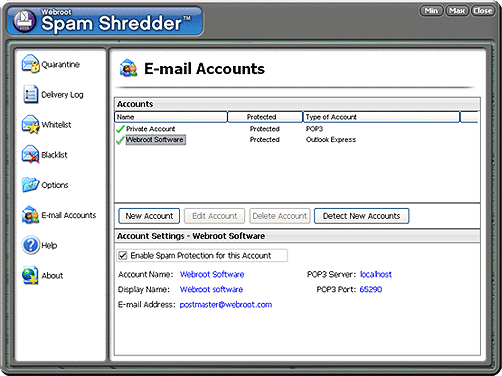This screenshot has height=376, width=502.
Task: Click the Blacklist crossed envelope icon
Action: point(30,154)
